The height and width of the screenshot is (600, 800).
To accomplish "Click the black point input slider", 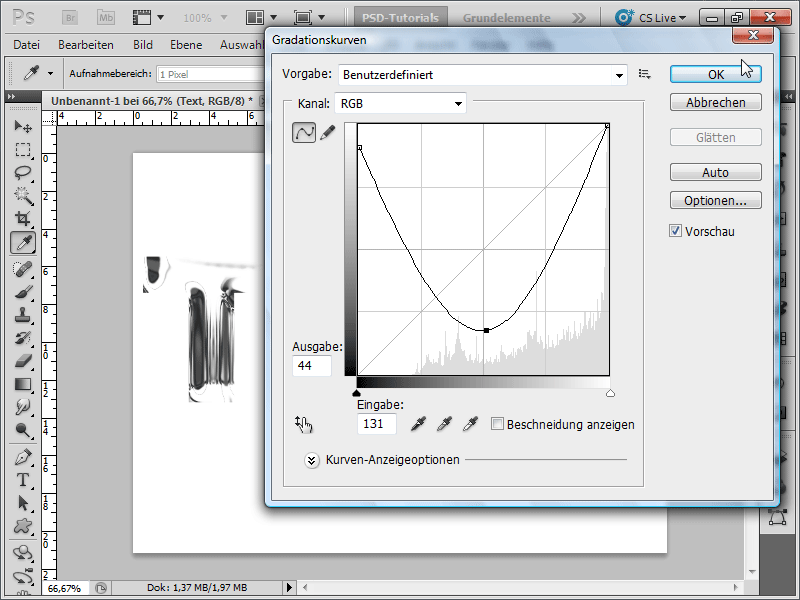I will [357, 393].
